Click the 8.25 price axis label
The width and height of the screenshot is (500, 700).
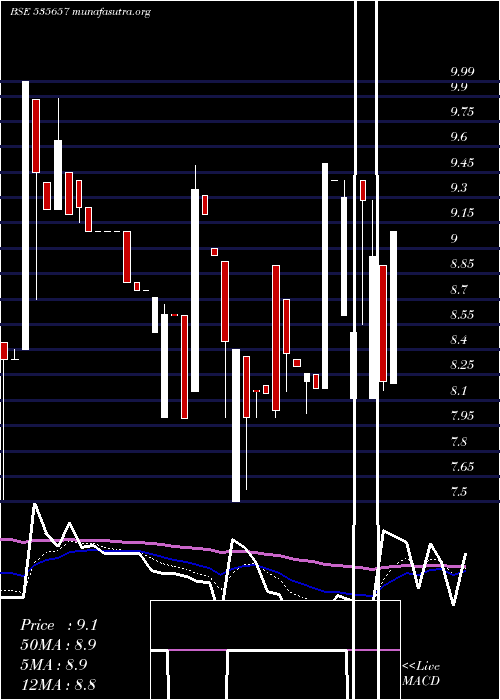(x=462, y=365)
